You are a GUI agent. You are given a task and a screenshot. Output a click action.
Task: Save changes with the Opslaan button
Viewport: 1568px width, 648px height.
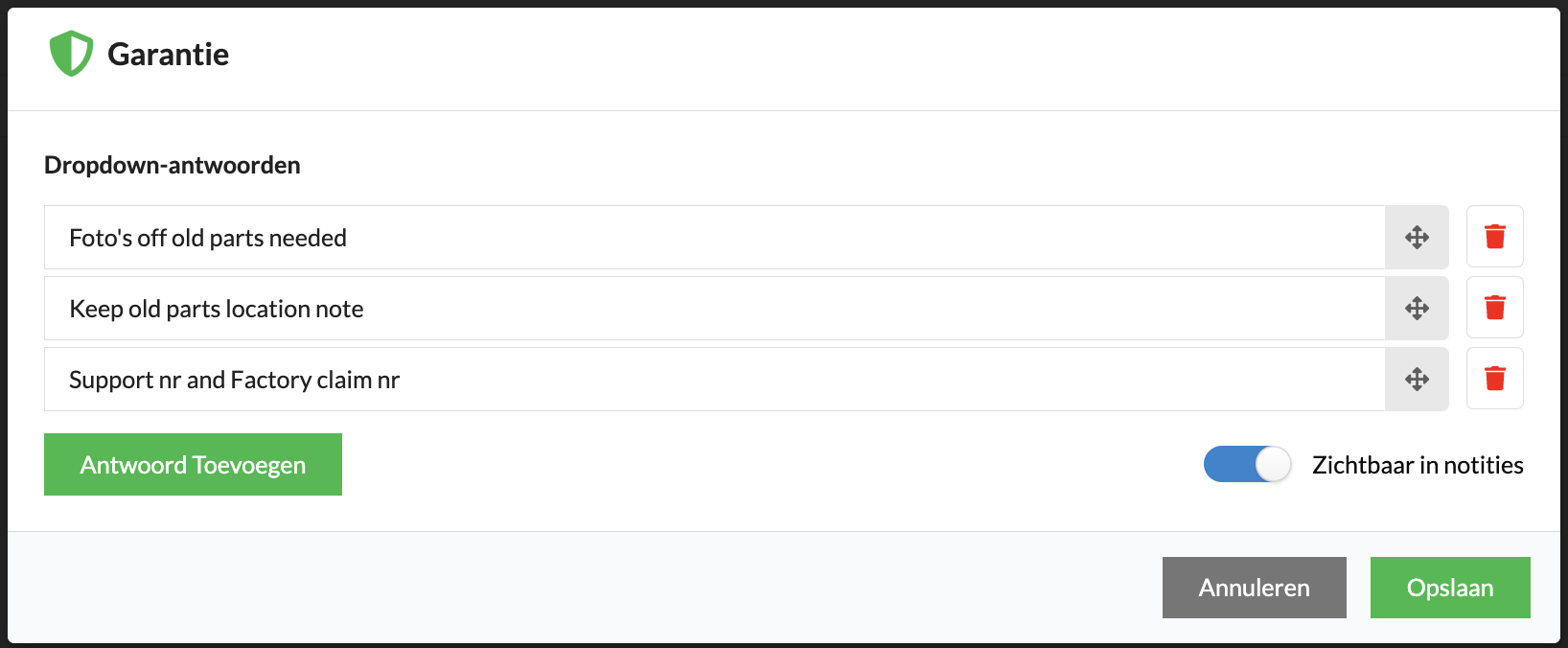point(1450,588)
